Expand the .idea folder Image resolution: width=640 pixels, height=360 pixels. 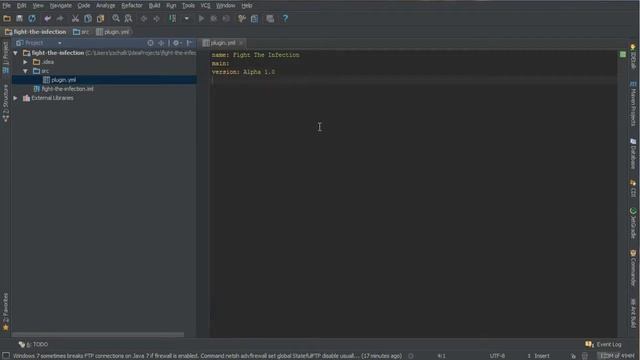[x=26, y=62]
